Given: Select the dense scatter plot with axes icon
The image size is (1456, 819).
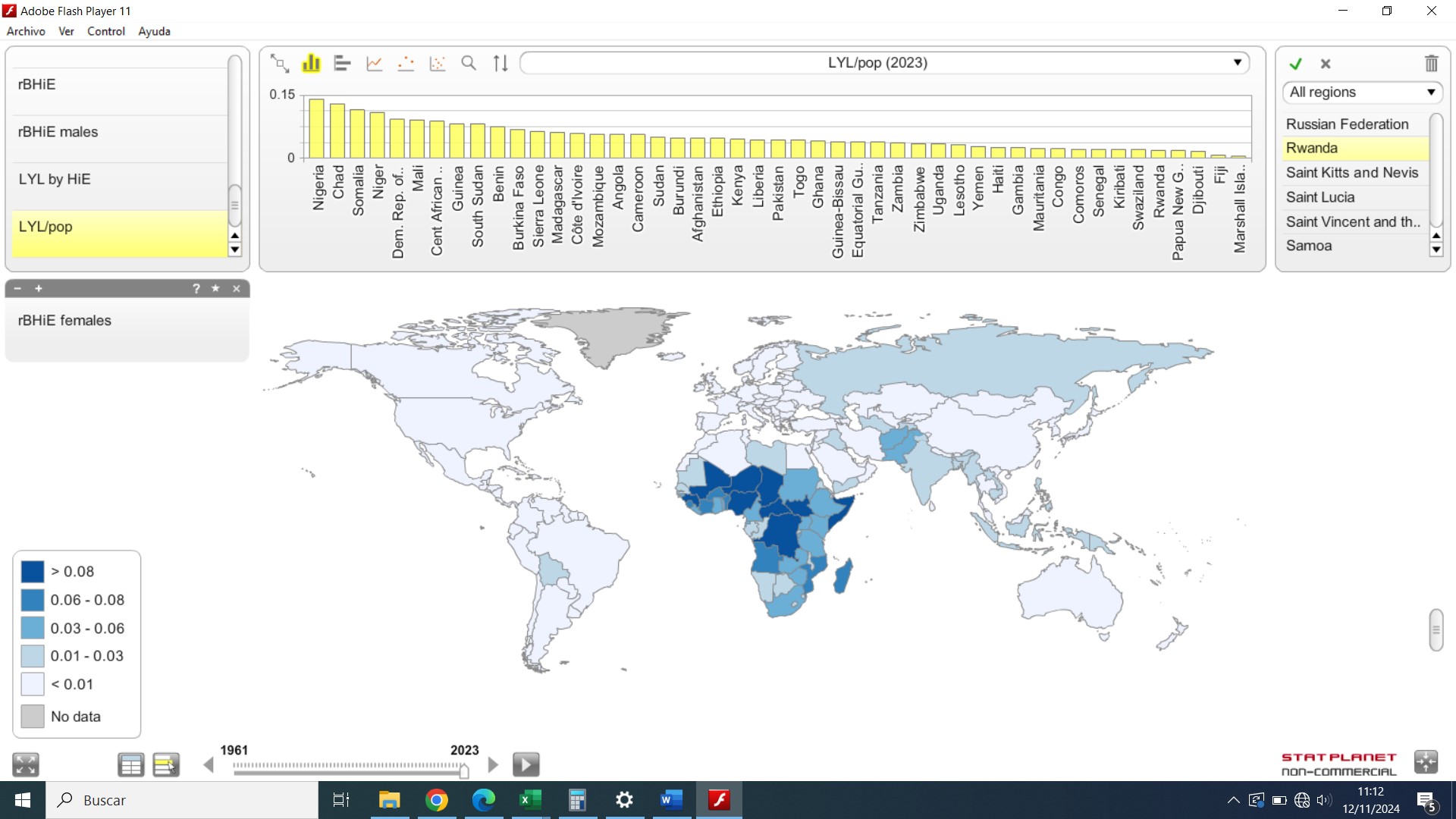Looking at the screenshot, I should tap(438, 64).
